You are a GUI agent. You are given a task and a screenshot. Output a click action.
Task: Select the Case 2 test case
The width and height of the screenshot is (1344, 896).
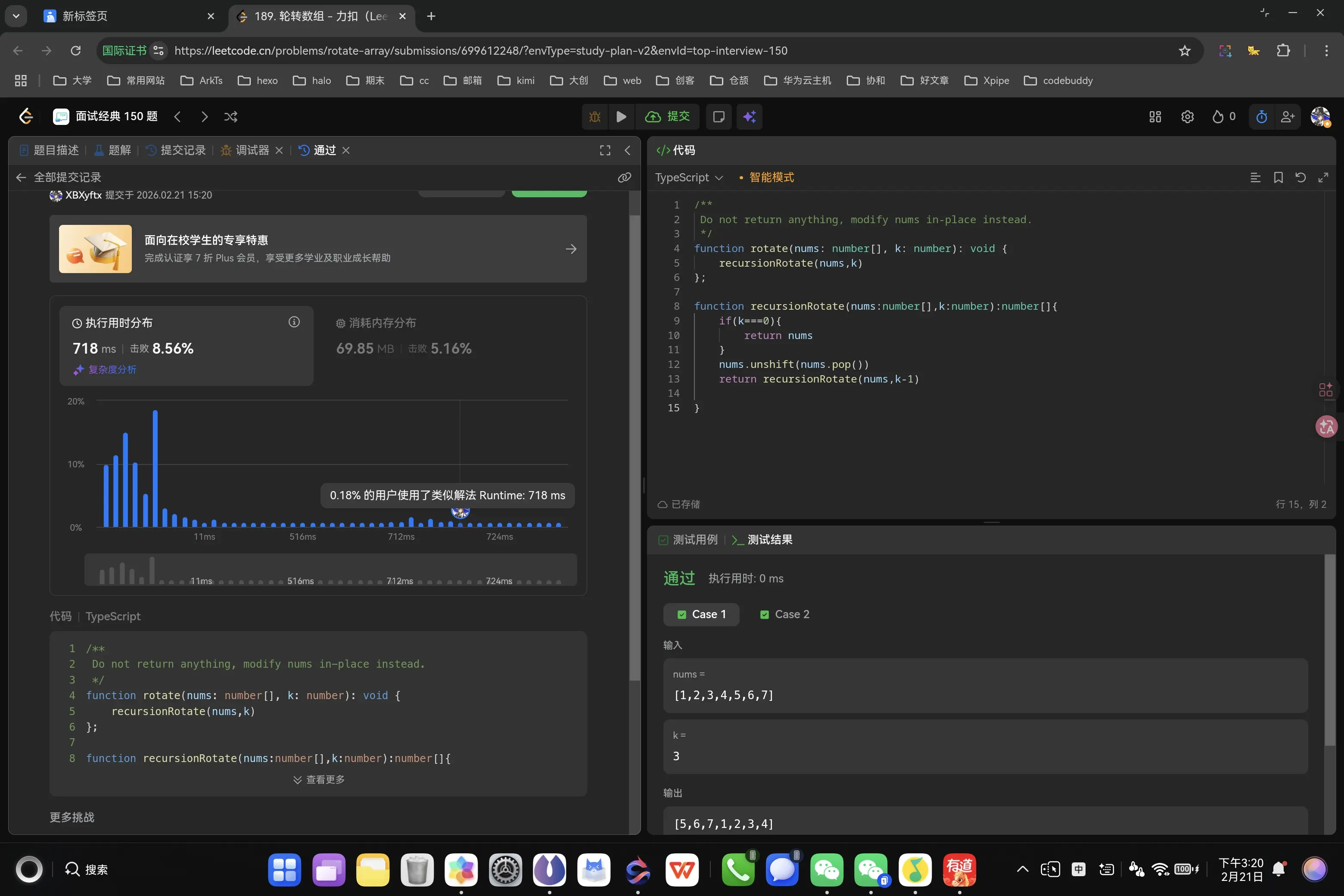pos(784,614)
